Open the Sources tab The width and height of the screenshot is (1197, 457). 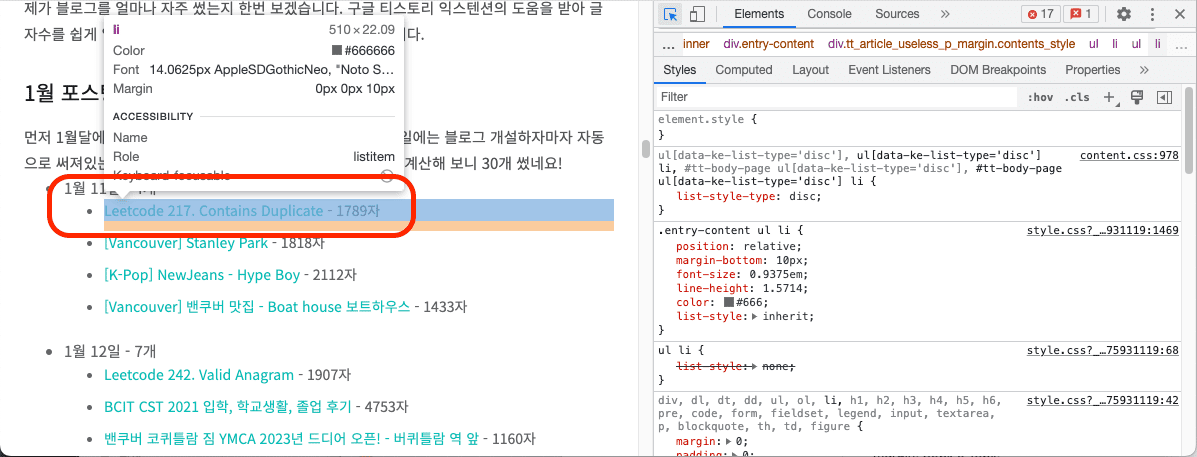897,14
